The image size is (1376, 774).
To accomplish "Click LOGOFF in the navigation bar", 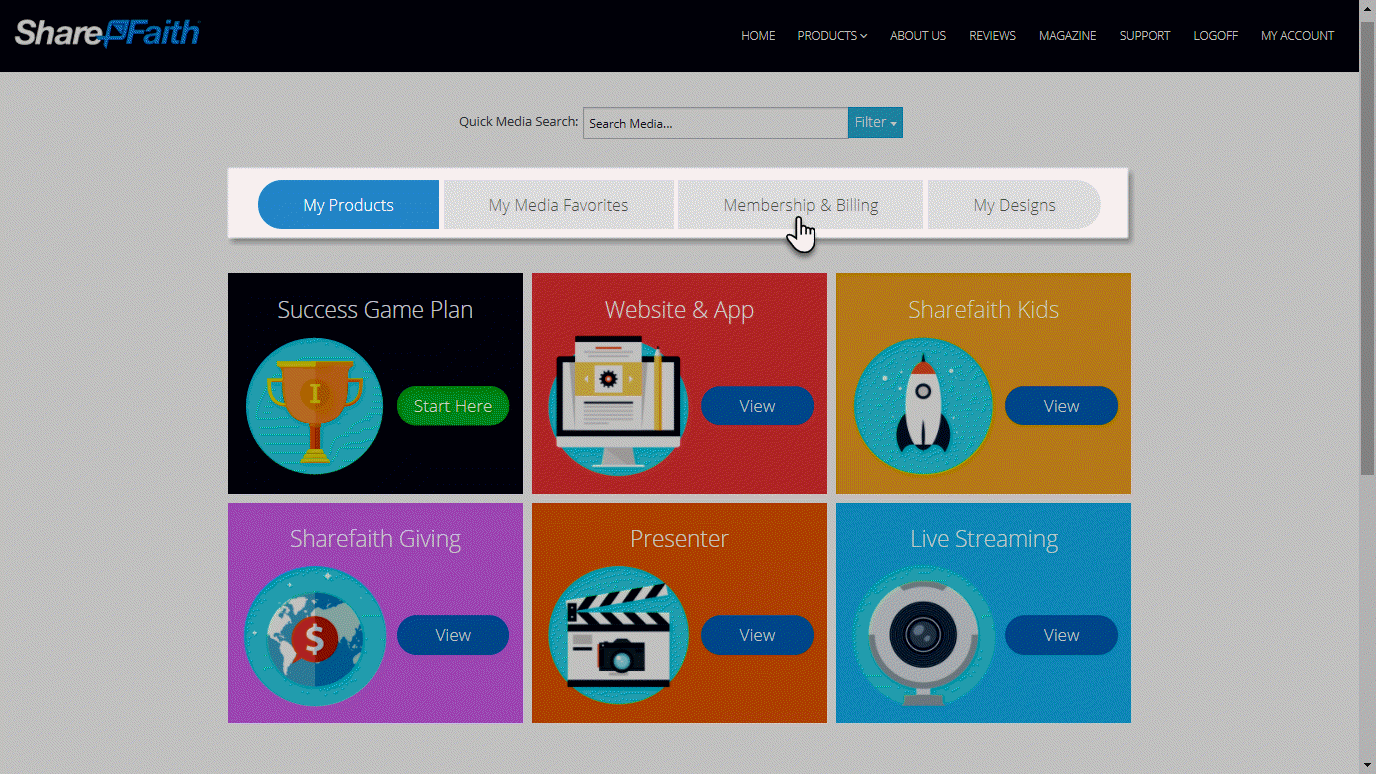I will (x=1215, y=36).
